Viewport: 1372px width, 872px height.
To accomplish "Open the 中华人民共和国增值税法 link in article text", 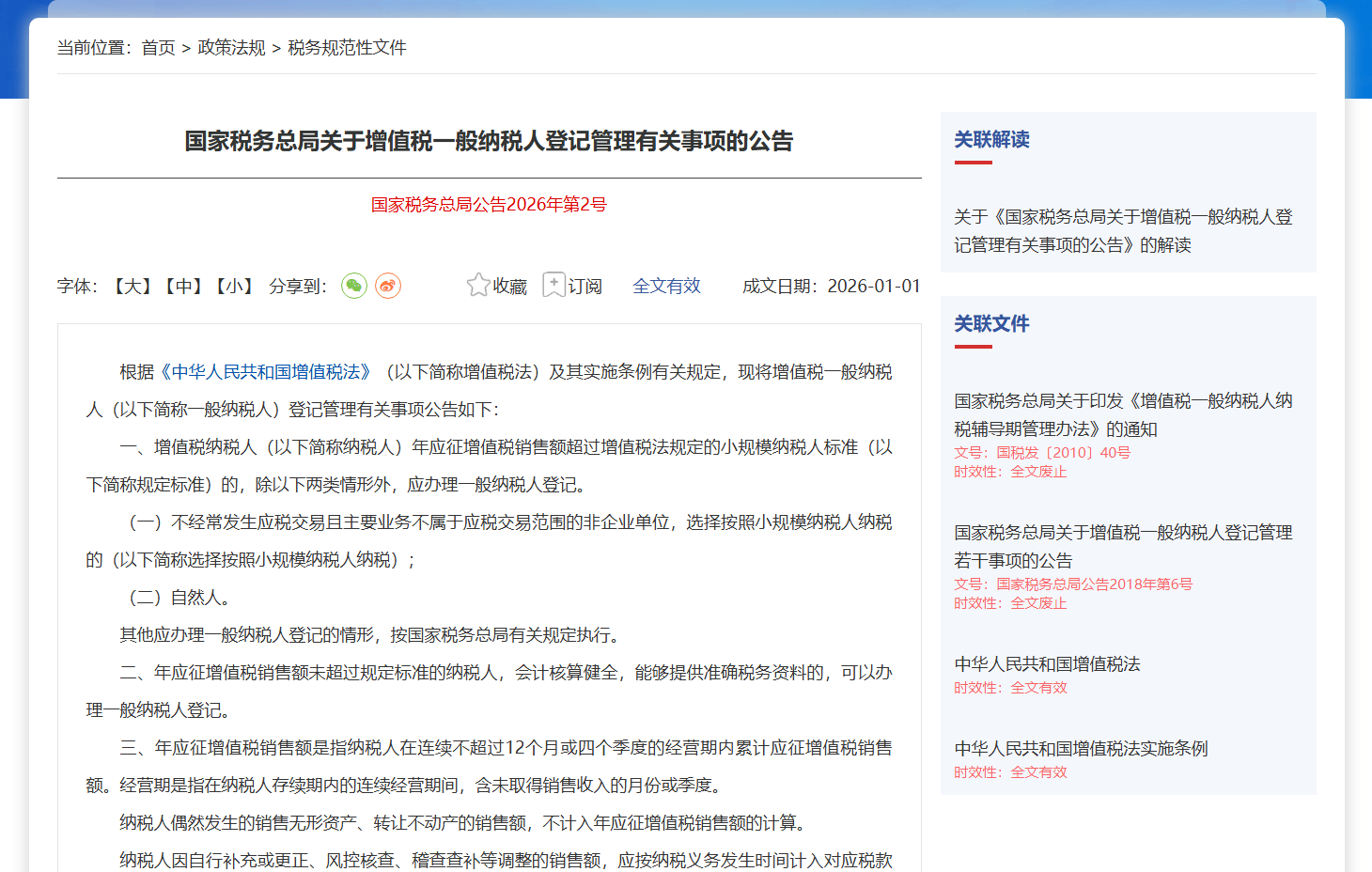I will pos(266,372).
